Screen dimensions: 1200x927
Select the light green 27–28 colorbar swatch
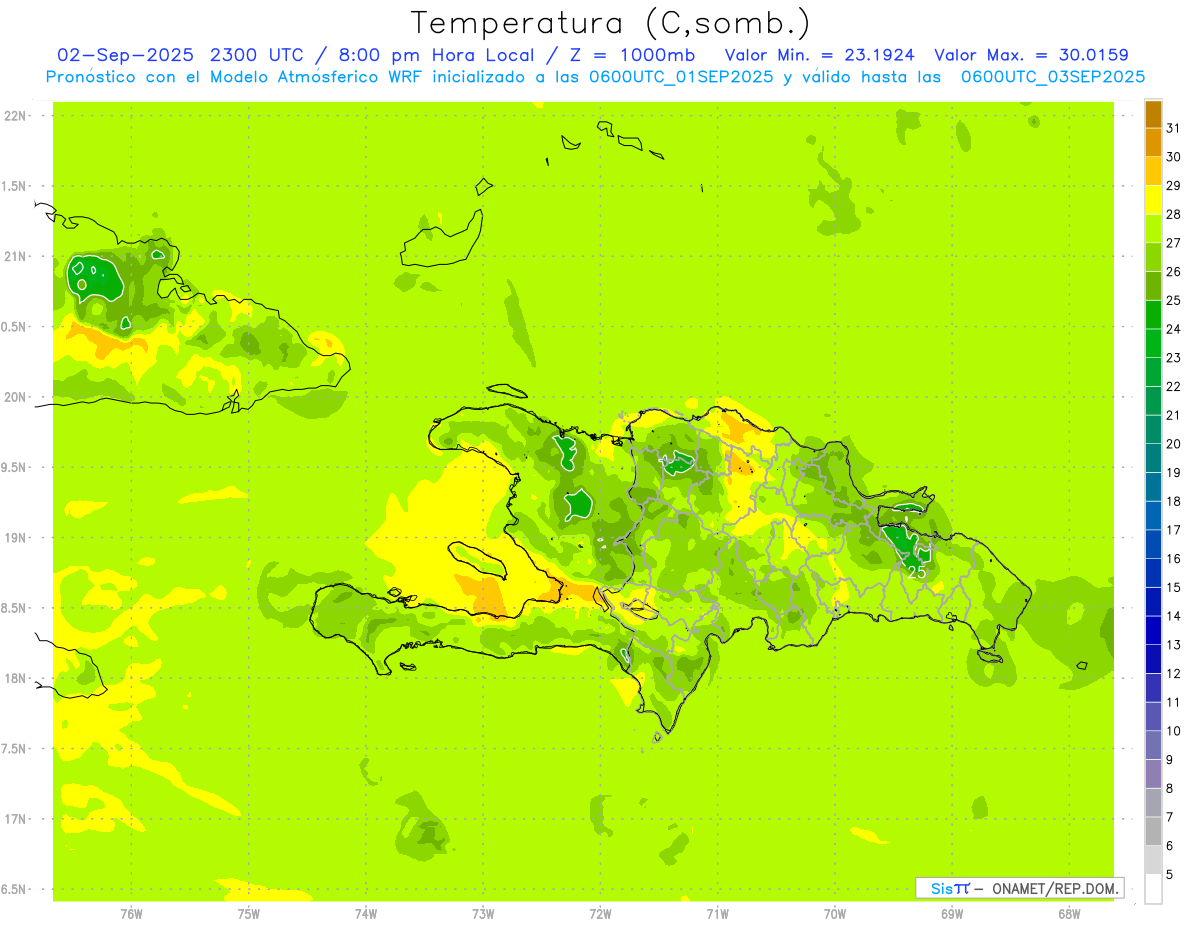point(1153,228)
